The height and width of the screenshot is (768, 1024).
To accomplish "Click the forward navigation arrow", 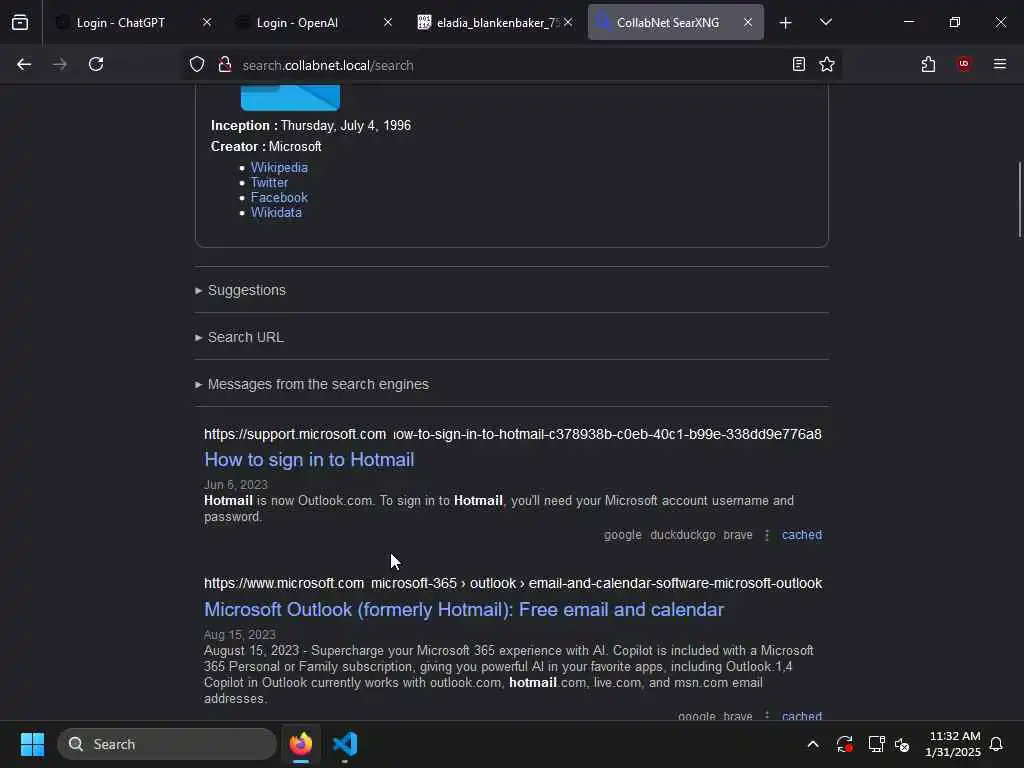I will [x=60, y=64].
